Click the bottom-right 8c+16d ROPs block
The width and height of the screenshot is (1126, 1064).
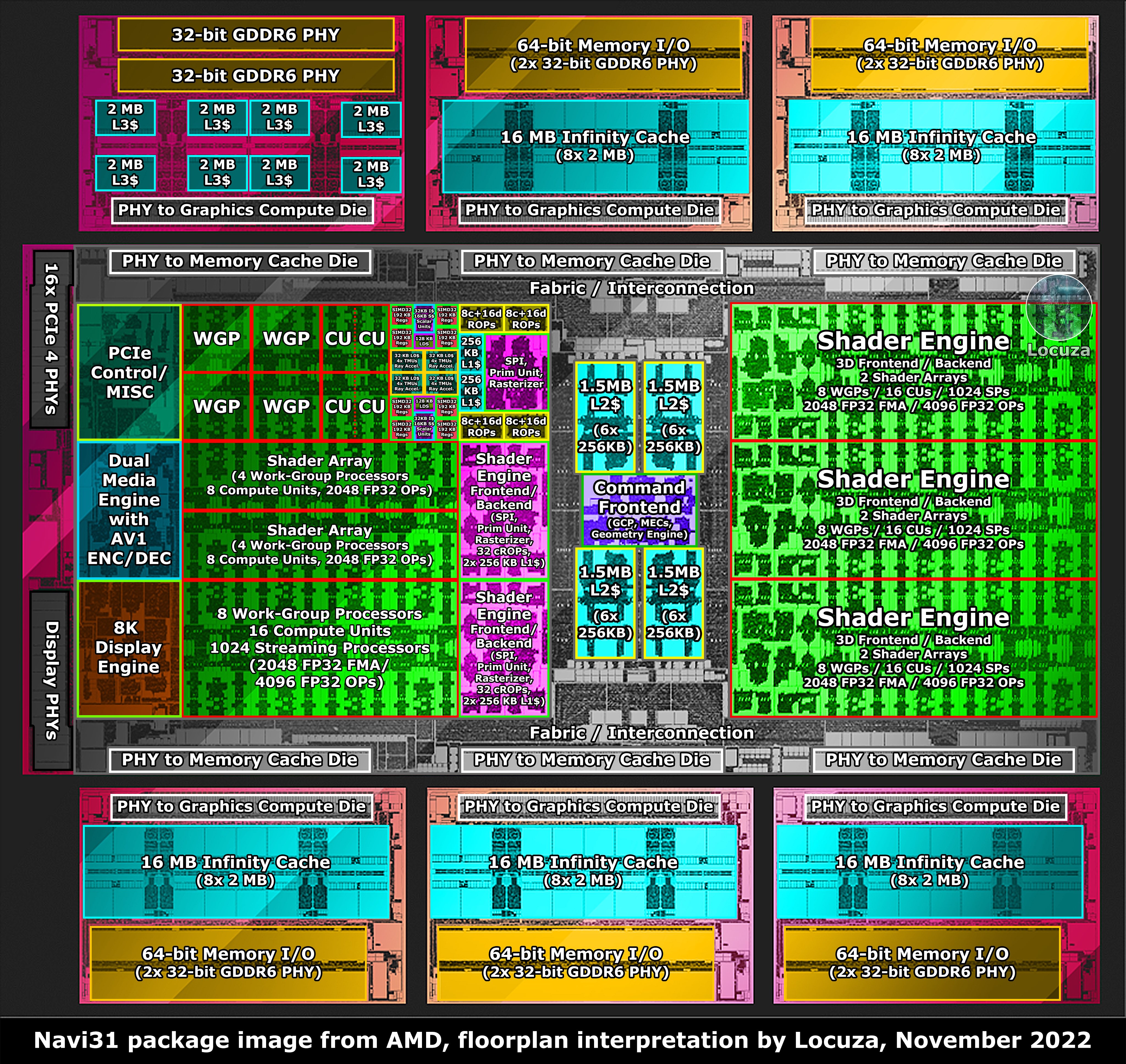[x=526, y=427]
